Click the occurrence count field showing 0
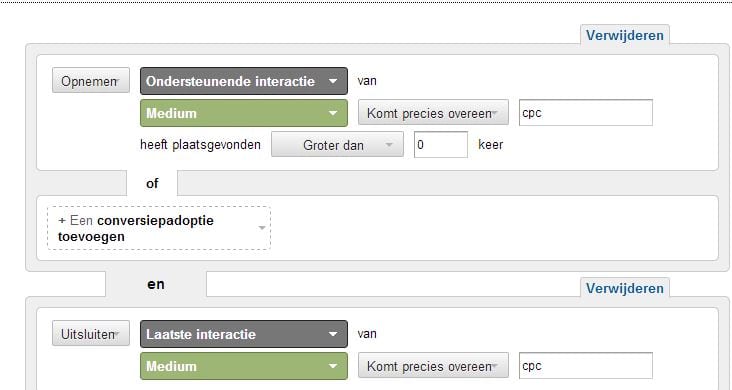 (x=441, y=144)
